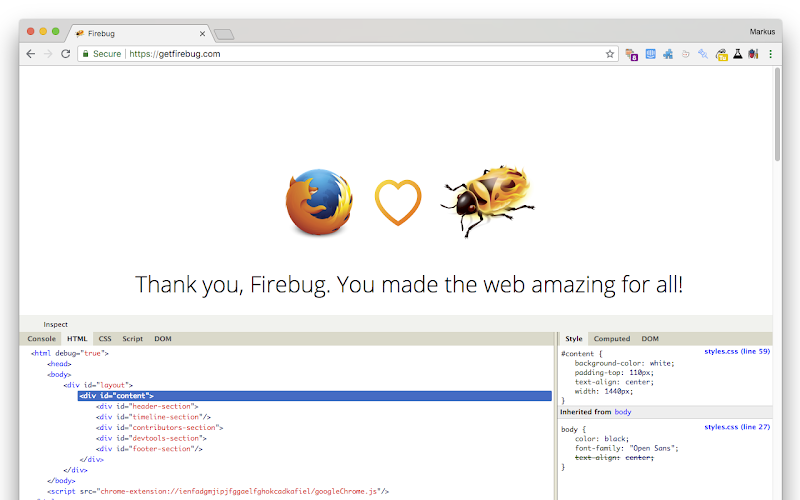Open the Firebug Lite beetle extension
The image size is (800, 500).
coord(754,54)
